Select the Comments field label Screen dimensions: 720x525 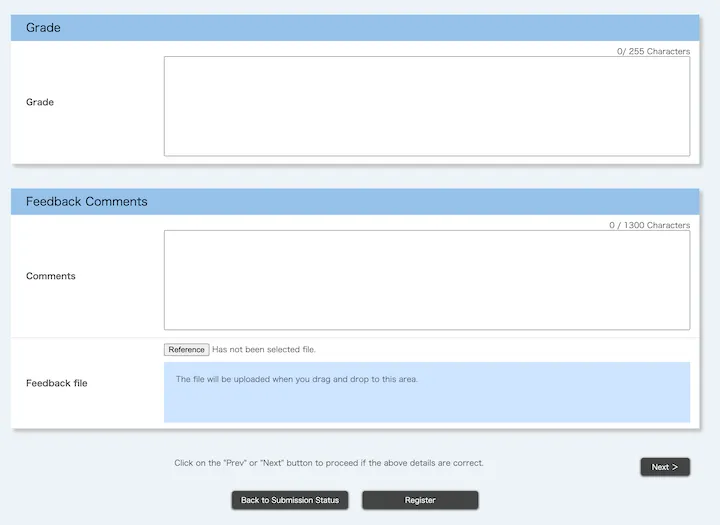point(51,276)
